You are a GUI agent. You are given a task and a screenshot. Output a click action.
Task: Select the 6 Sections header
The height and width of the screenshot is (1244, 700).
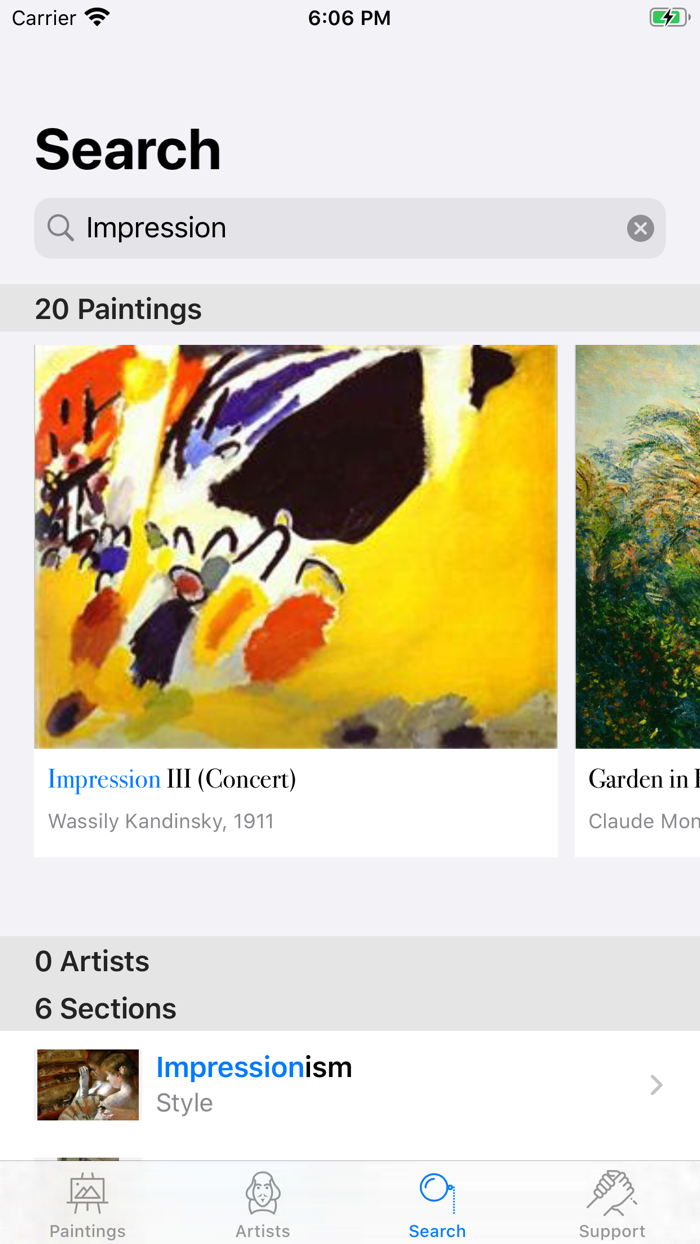coord(105,1008)
